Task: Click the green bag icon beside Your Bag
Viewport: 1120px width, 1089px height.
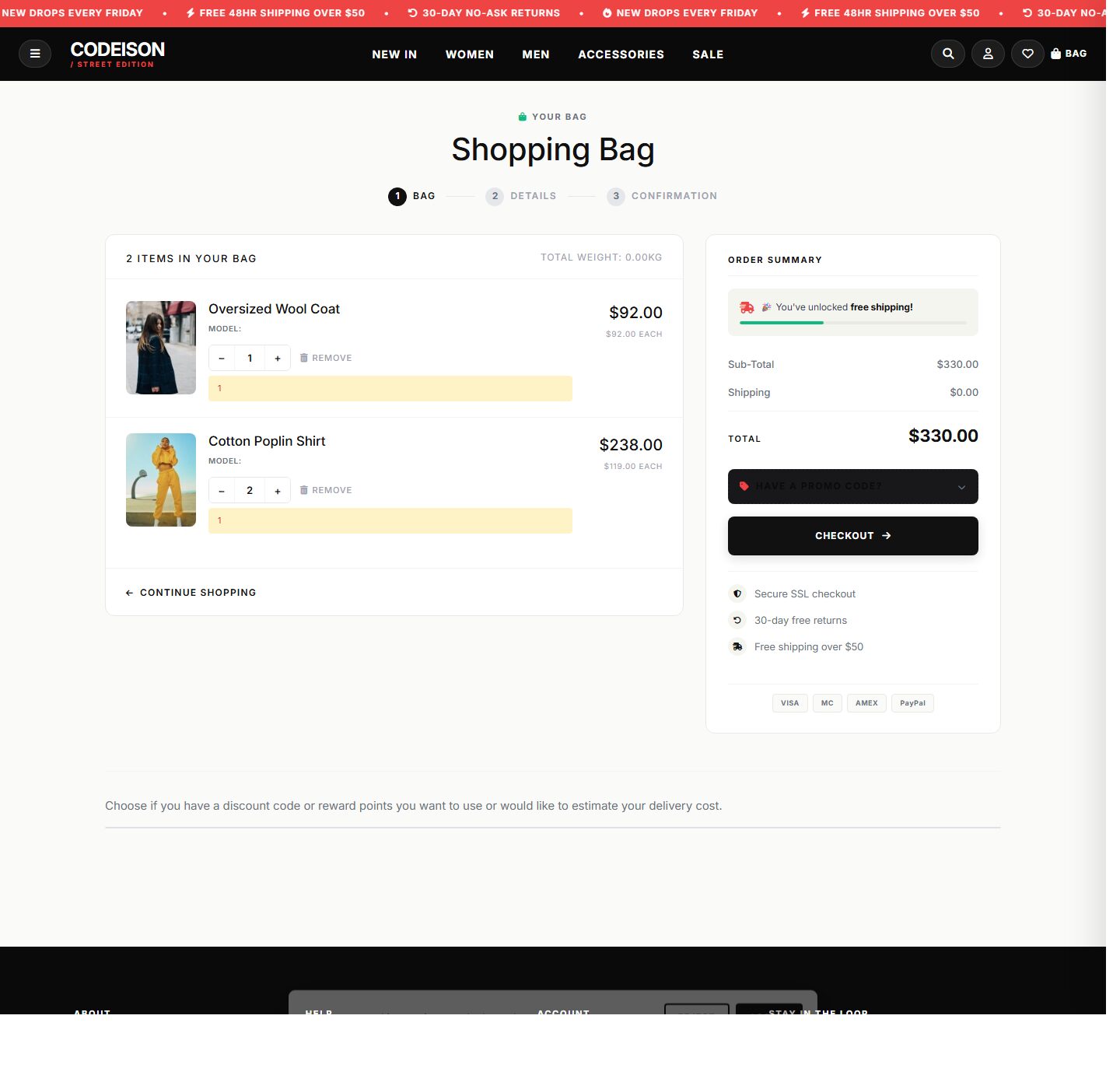Action: (523, 117)
